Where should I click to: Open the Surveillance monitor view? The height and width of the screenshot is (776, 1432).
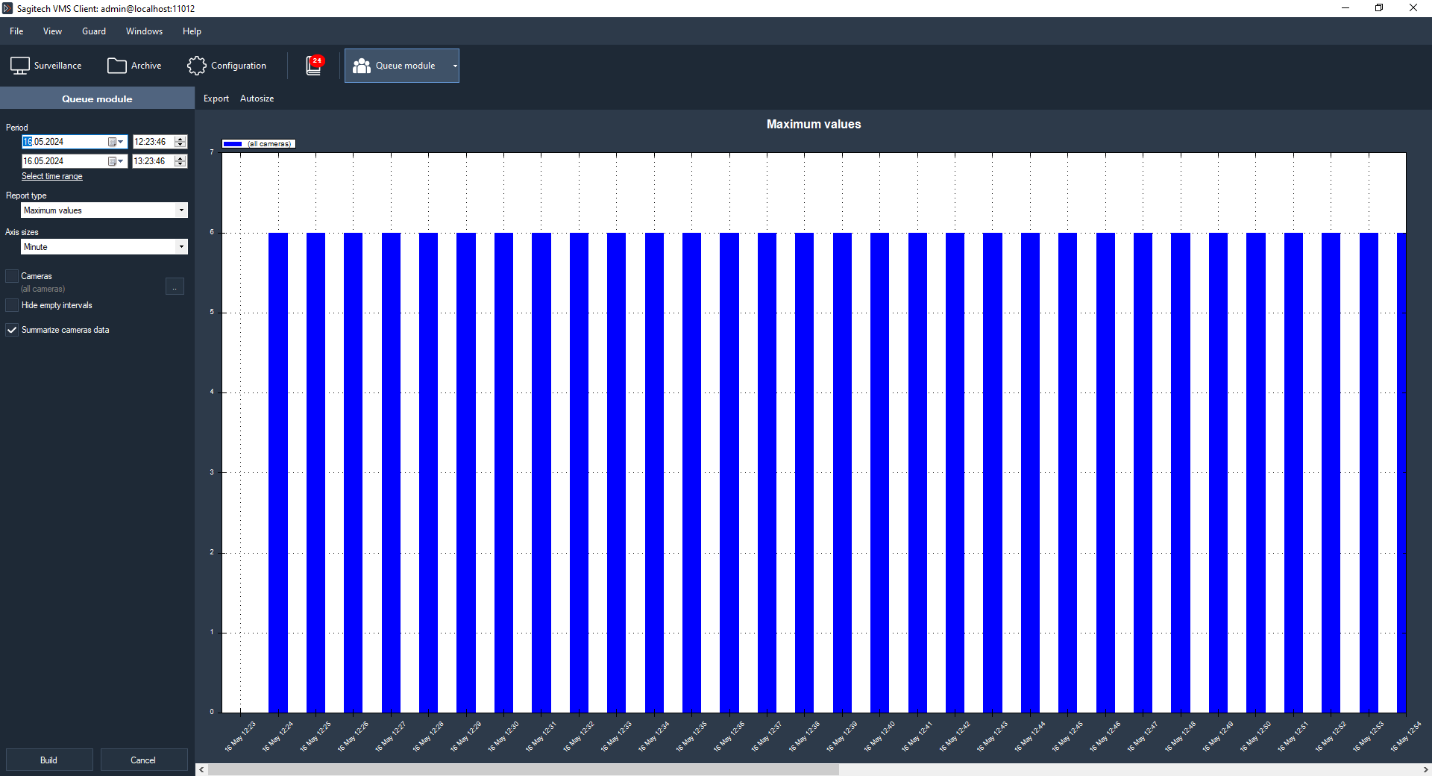point(20,66)
